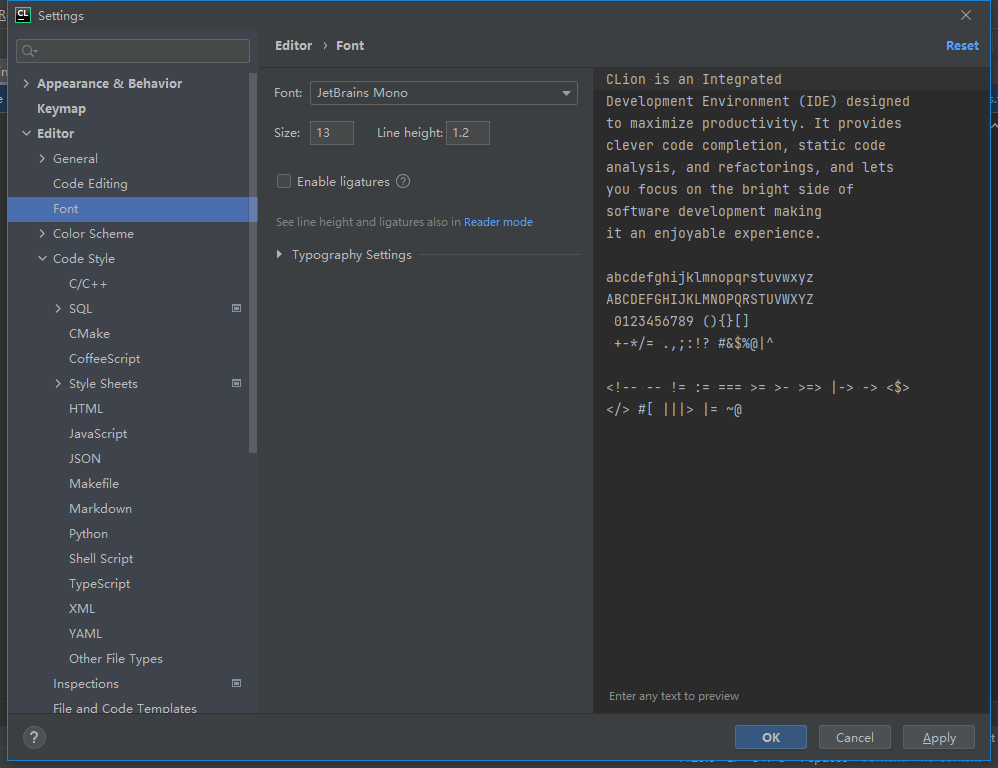Select Shell Script code style
998x768 pixels.
[x=101, y=559]
